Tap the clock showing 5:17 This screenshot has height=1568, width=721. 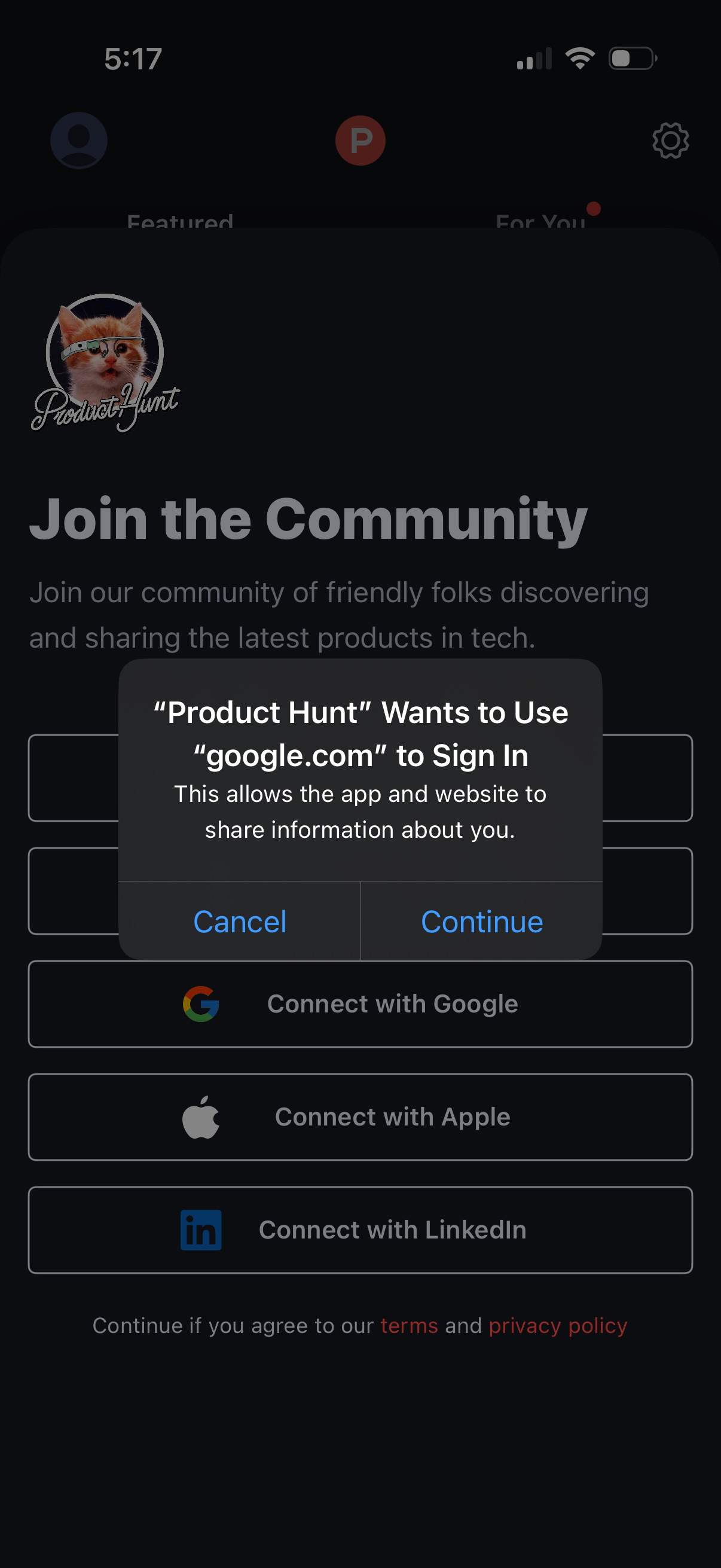click(x=133, y=58)
